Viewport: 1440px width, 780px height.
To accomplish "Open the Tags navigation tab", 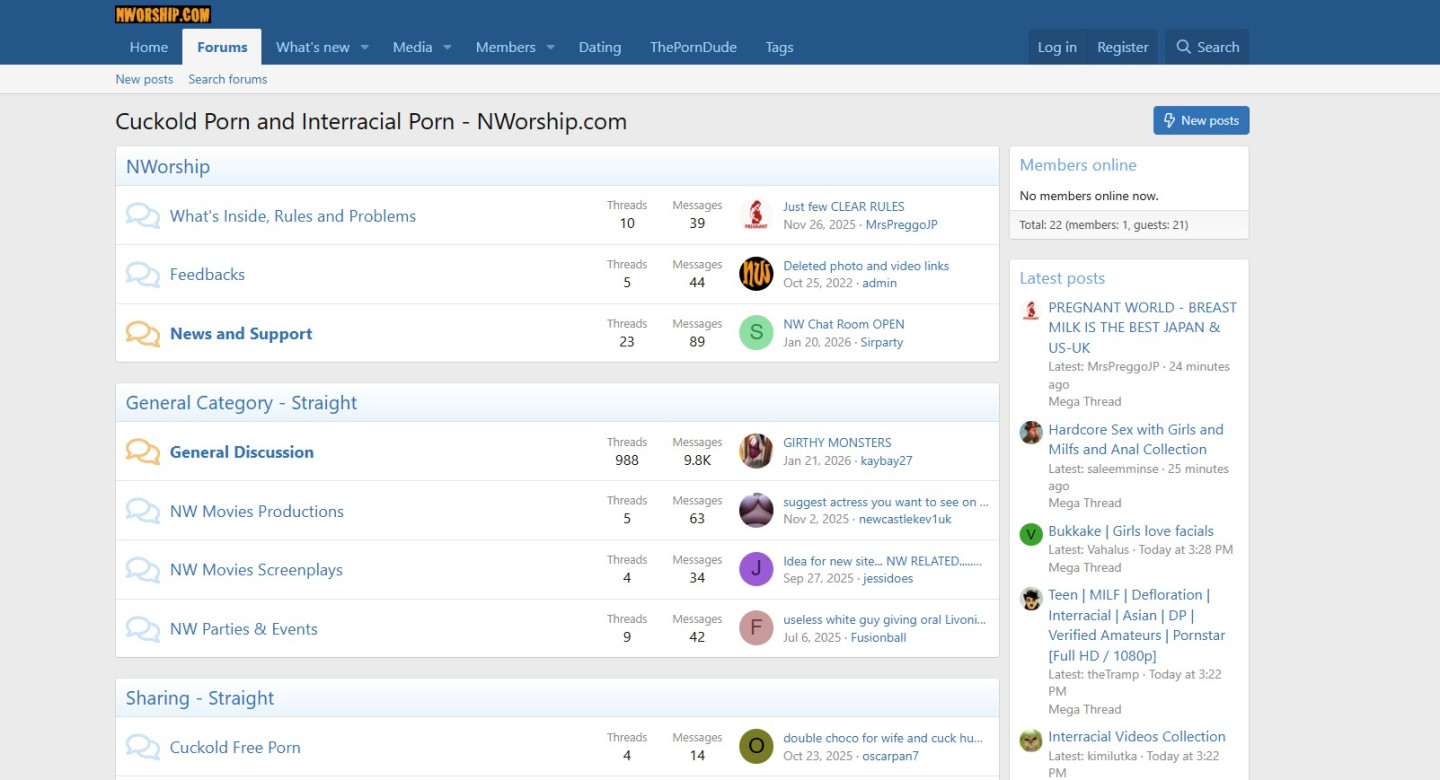I will (x=779, y=47).
